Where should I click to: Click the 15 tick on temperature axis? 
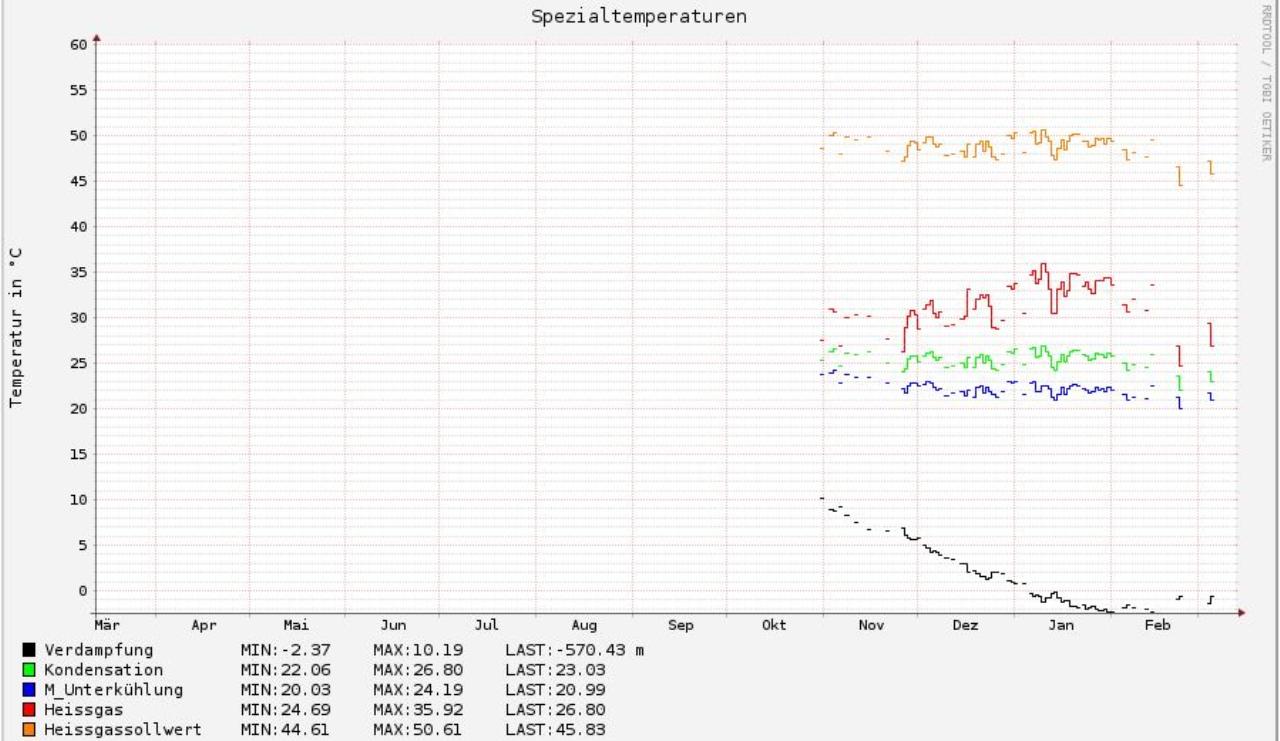coord(79,454)
